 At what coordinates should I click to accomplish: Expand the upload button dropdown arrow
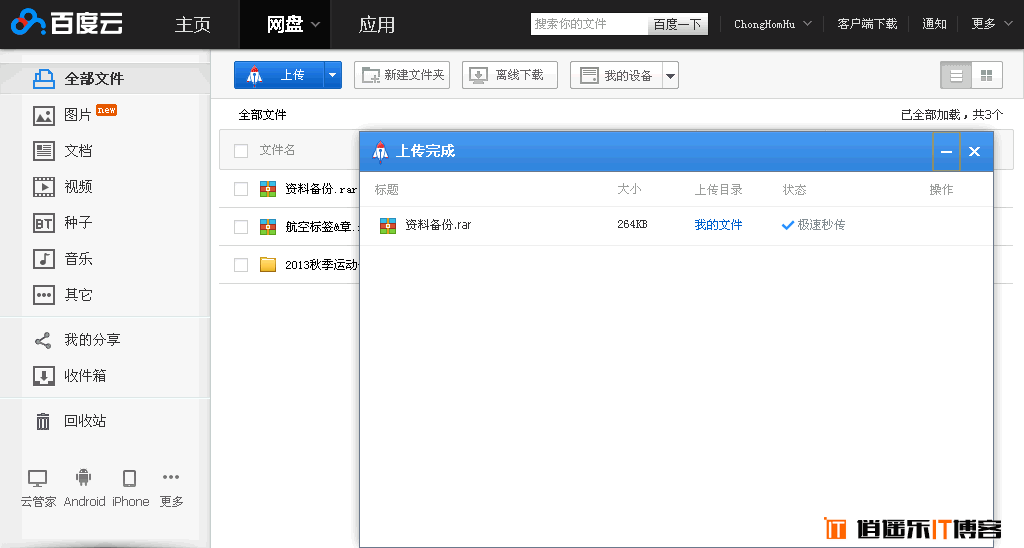[332, 75]
